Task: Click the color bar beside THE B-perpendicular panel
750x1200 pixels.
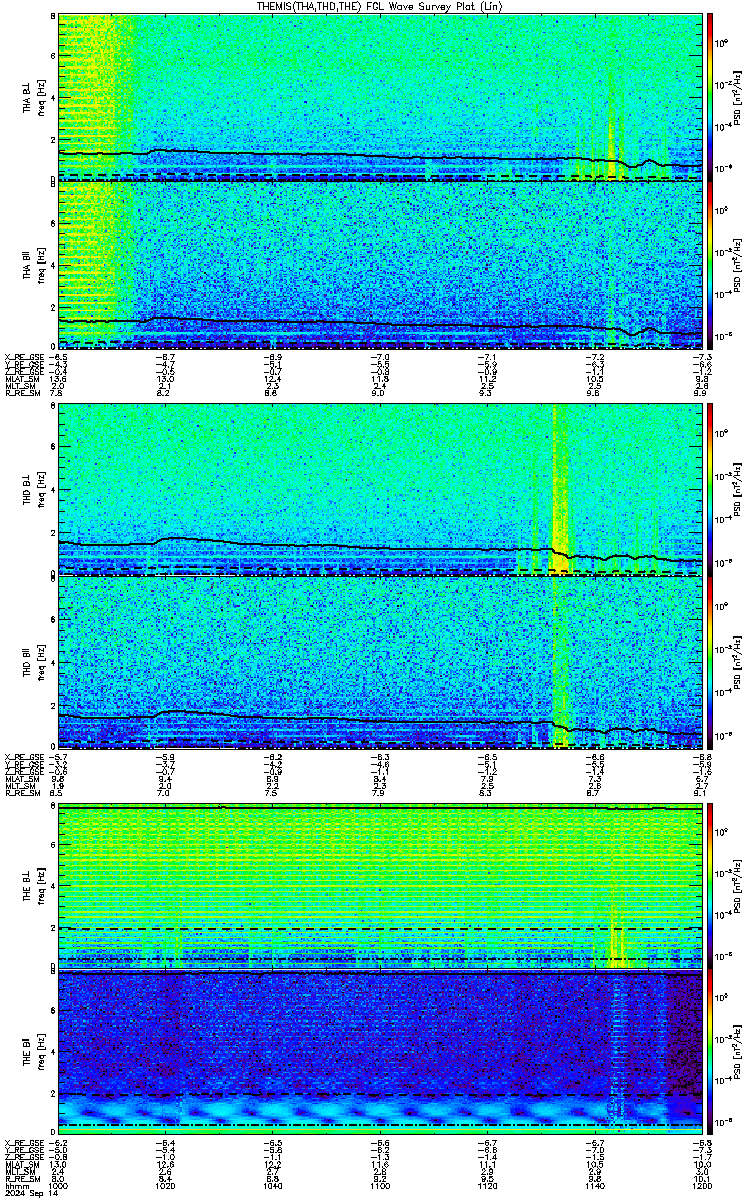Action: click(x=711, y=885)
